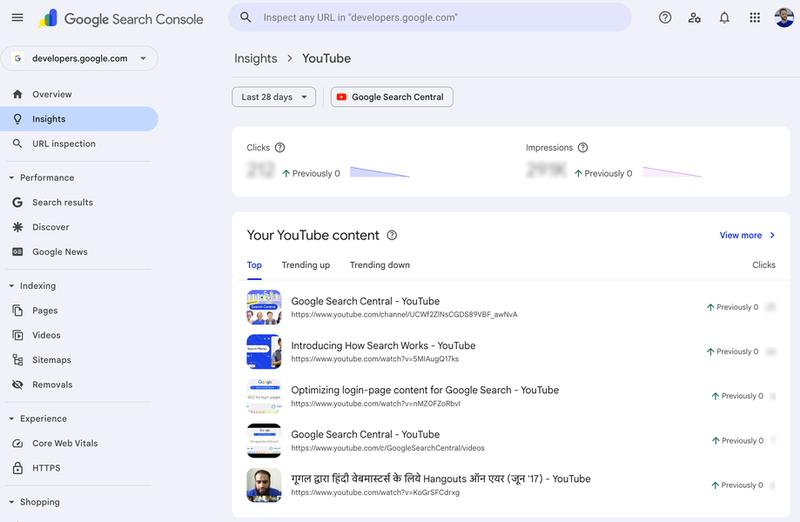Click help icon beside Your YouTube content

(391, 235)
